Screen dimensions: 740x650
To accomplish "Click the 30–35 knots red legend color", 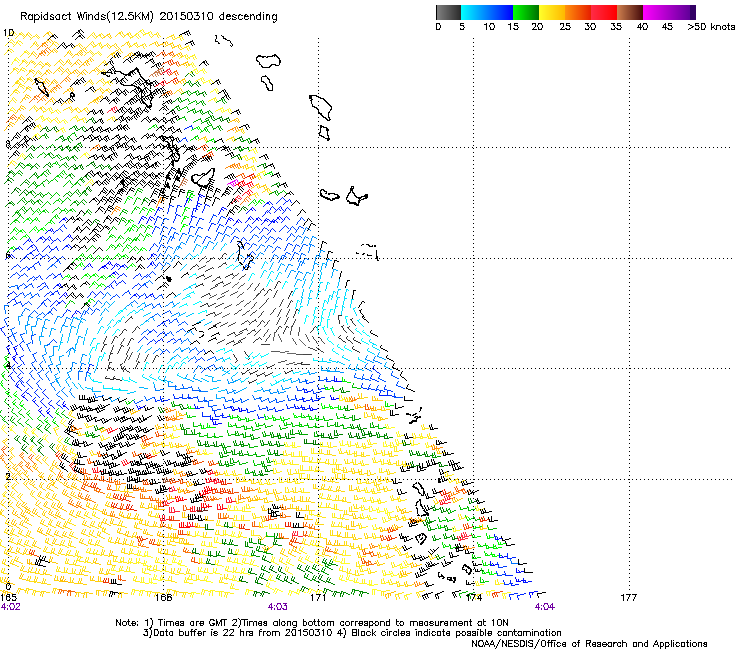I will (604, 12).
